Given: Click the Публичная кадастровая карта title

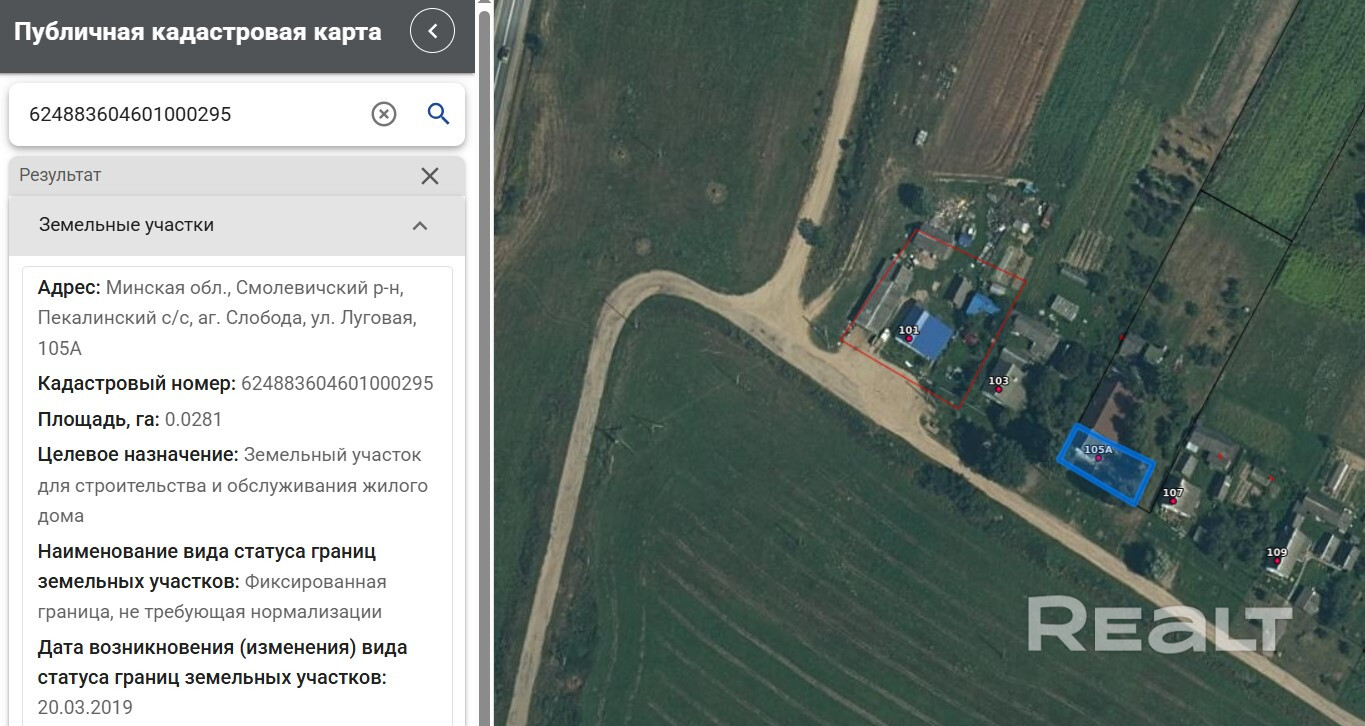Looking at the screenshot, I should [197, 32].
